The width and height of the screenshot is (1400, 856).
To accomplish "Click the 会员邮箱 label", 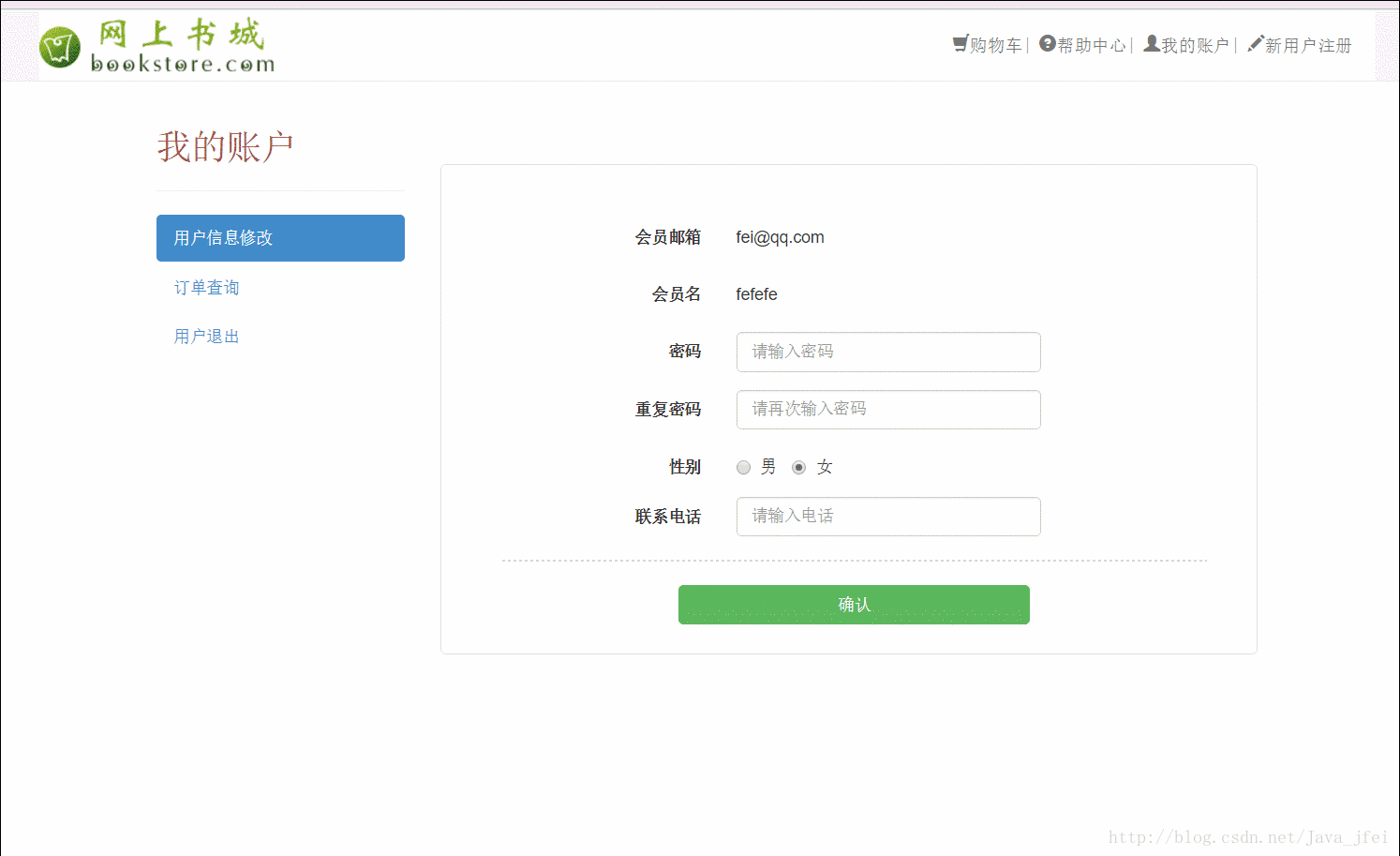I will point(668,237).
